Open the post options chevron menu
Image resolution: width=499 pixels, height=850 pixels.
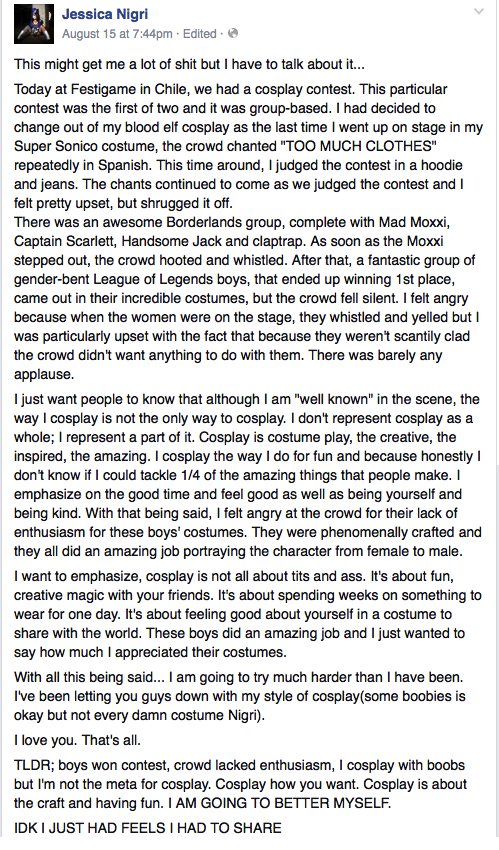(478, 11)
